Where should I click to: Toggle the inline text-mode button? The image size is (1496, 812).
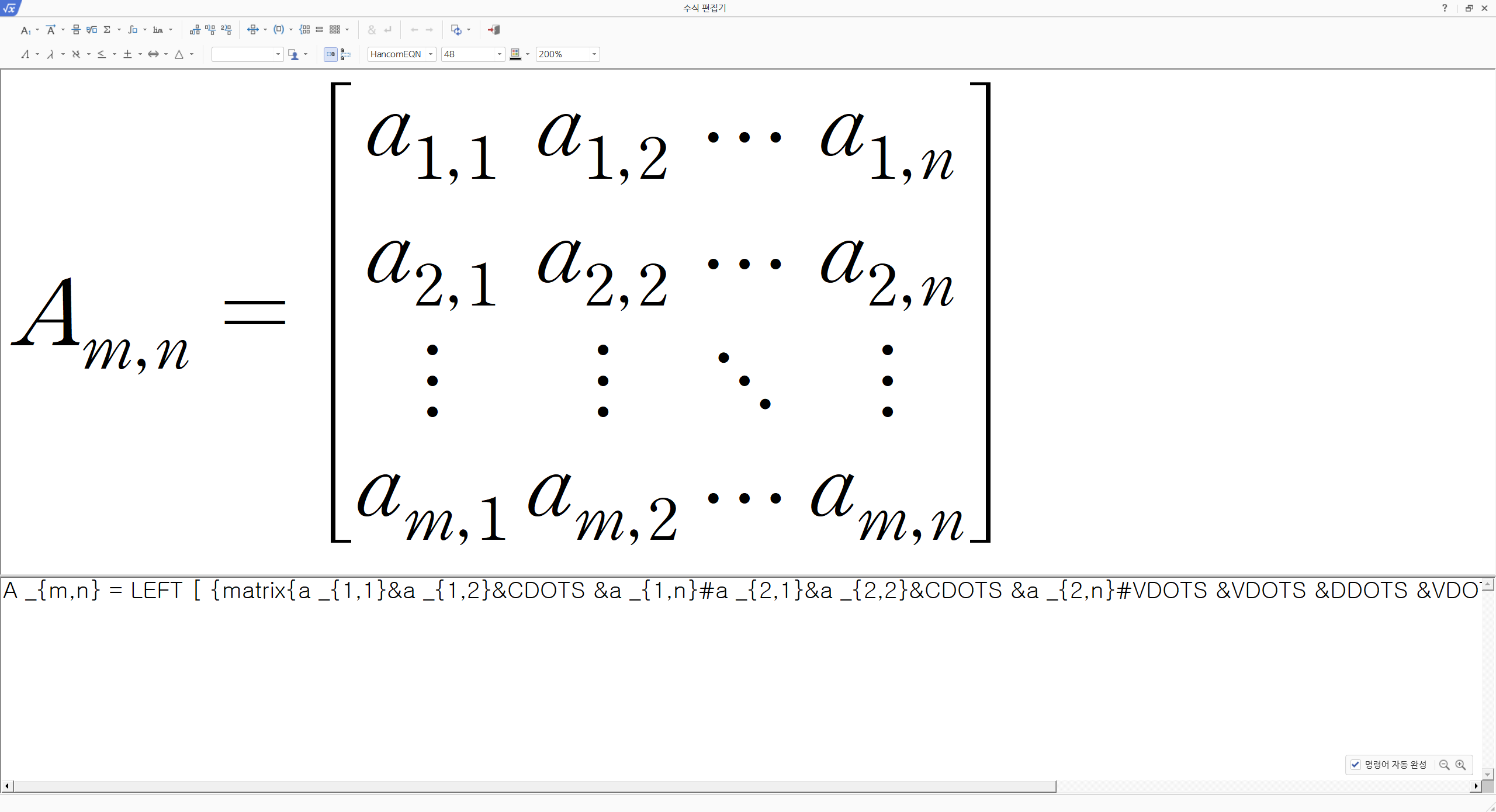tap(331, 54)
